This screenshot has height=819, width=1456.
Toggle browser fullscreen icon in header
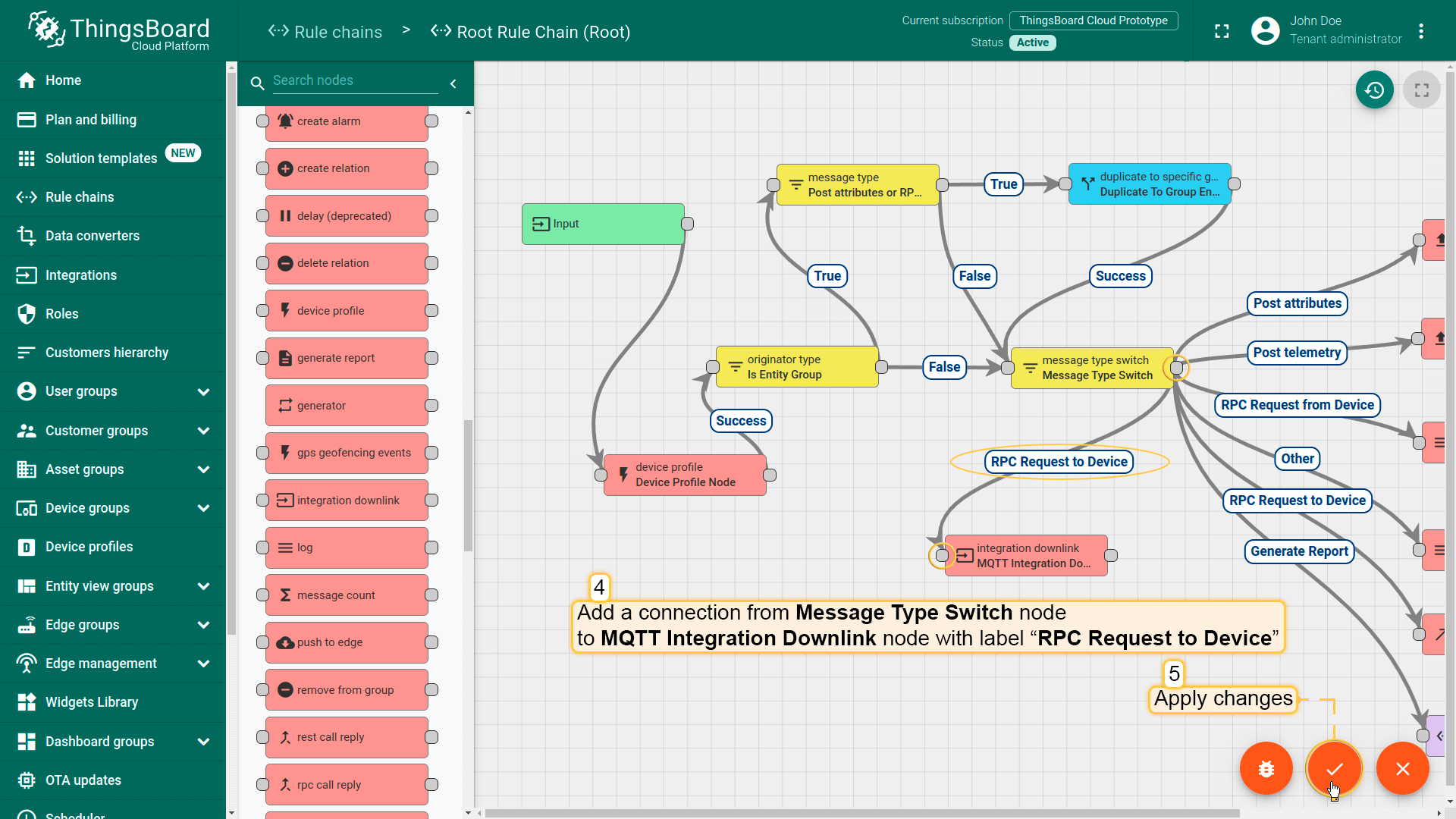(x=1222, y=31)
